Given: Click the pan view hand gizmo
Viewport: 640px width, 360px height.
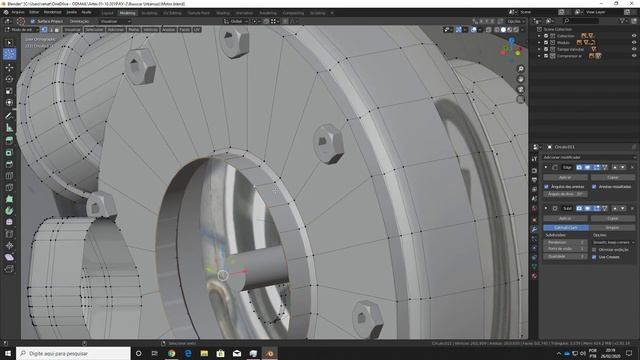Looking at the screenshot, I should click(520, 79).
